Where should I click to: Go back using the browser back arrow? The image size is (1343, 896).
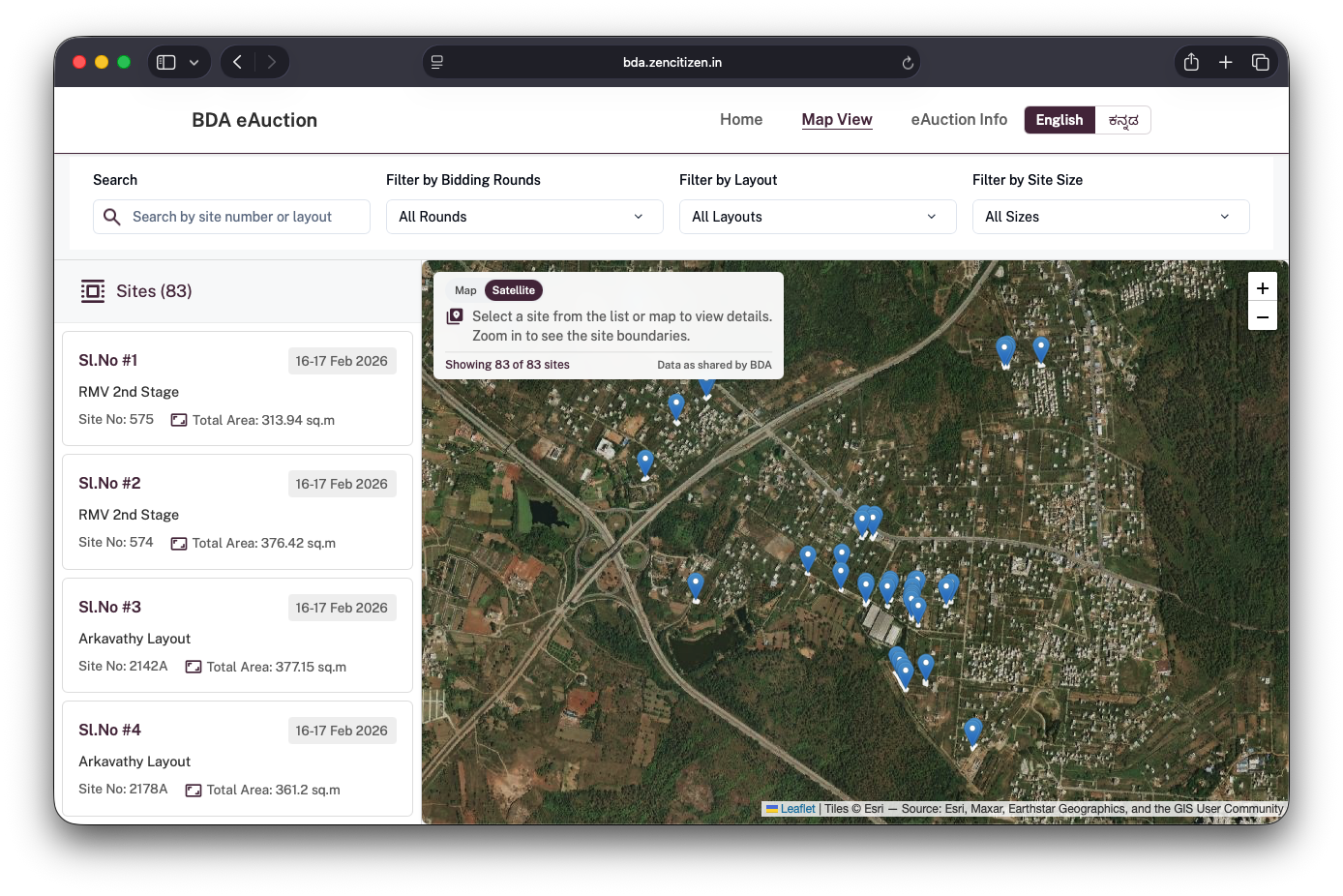[237, 62]
